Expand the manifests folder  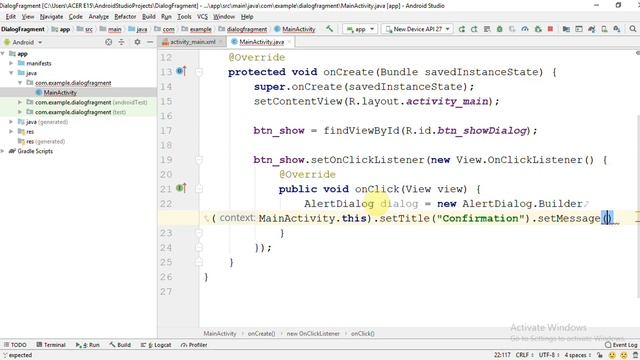click(x=11, y=63)
